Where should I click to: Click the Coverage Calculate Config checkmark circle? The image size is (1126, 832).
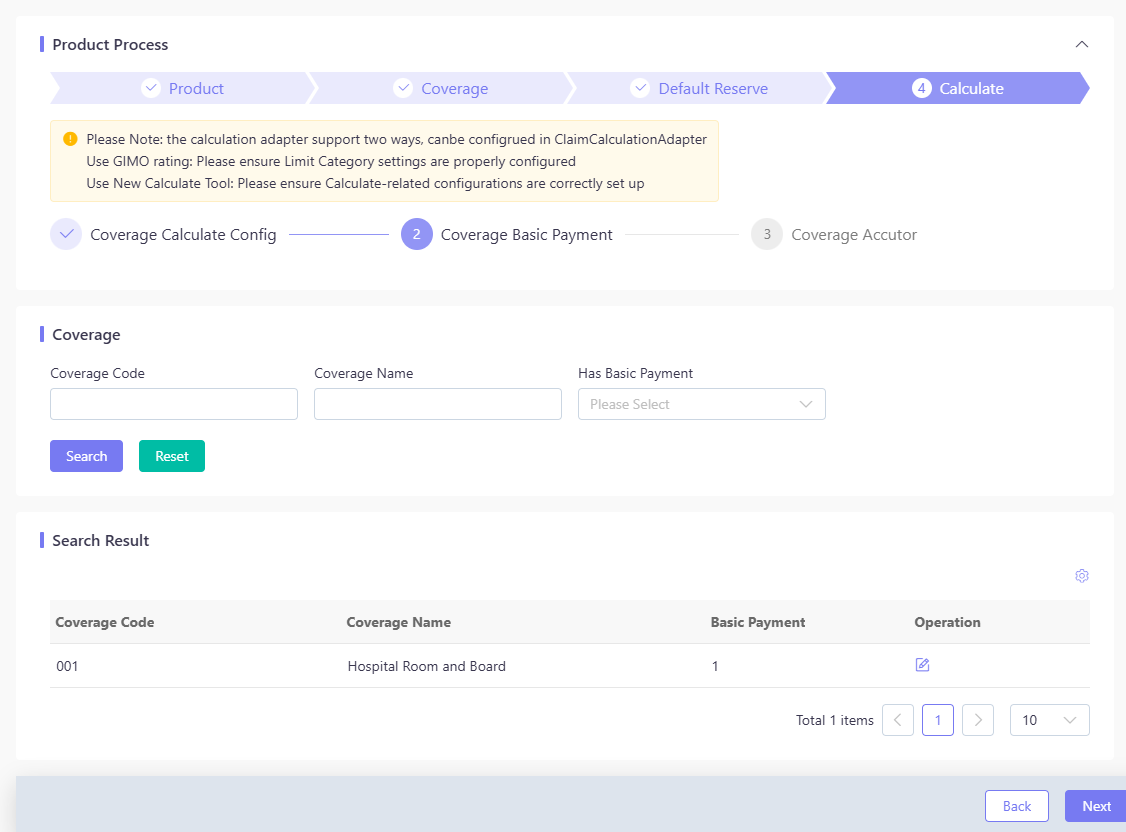66,234
